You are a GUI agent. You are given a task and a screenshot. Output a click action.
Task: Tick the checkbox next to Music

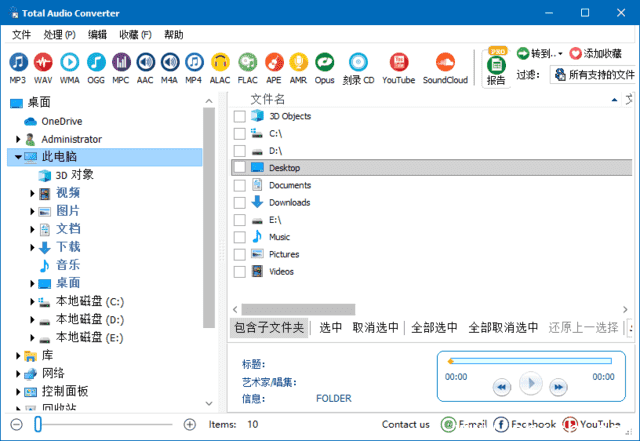239,237
